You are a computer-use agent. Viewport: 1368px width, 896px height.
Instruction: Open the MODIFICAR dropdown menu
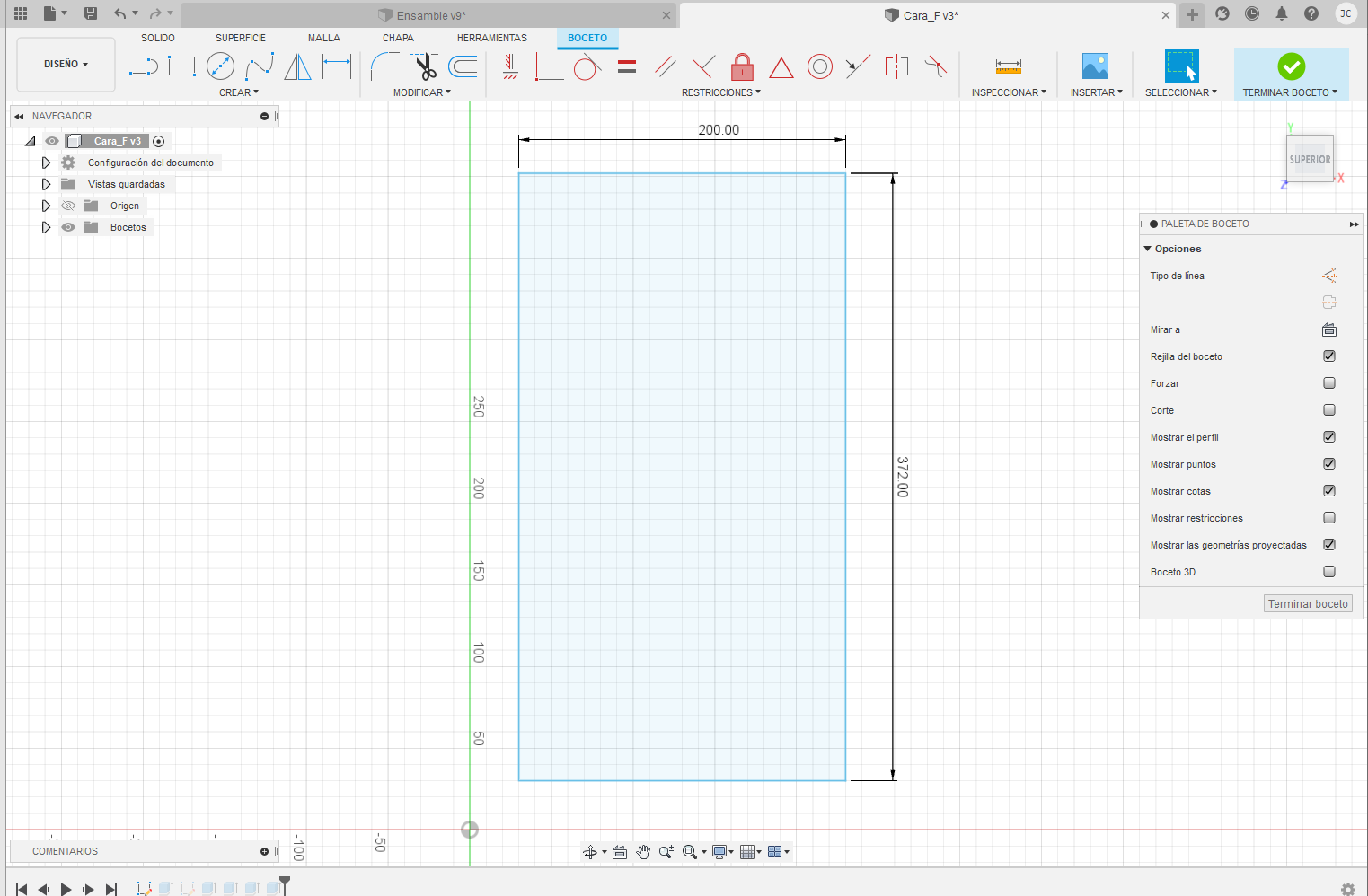coord(422,92)
